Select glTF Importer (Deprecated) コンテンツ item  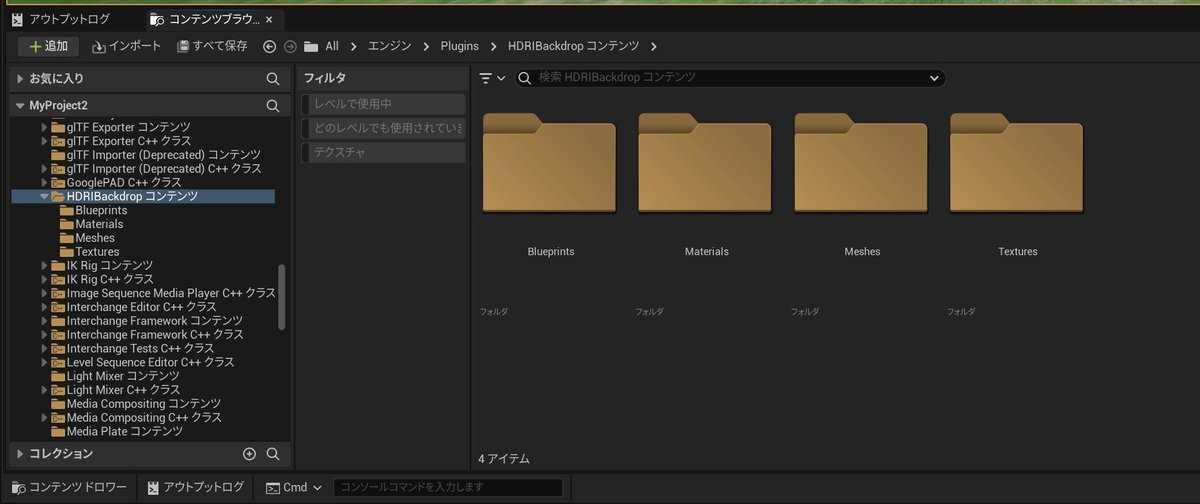click(163, 155)
